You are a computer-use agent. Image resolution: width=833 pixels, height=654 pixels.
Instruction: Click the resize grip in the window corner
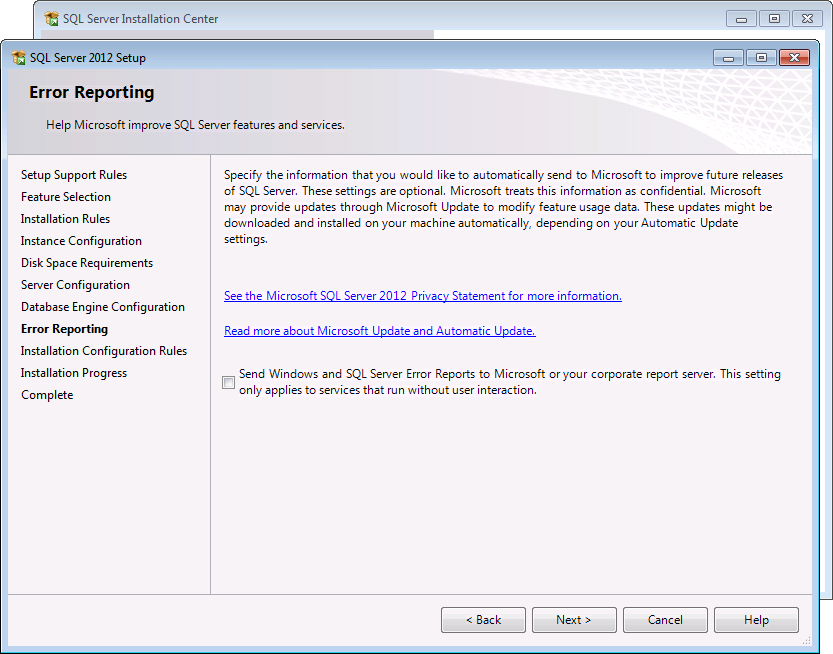(x=806, y=641)
